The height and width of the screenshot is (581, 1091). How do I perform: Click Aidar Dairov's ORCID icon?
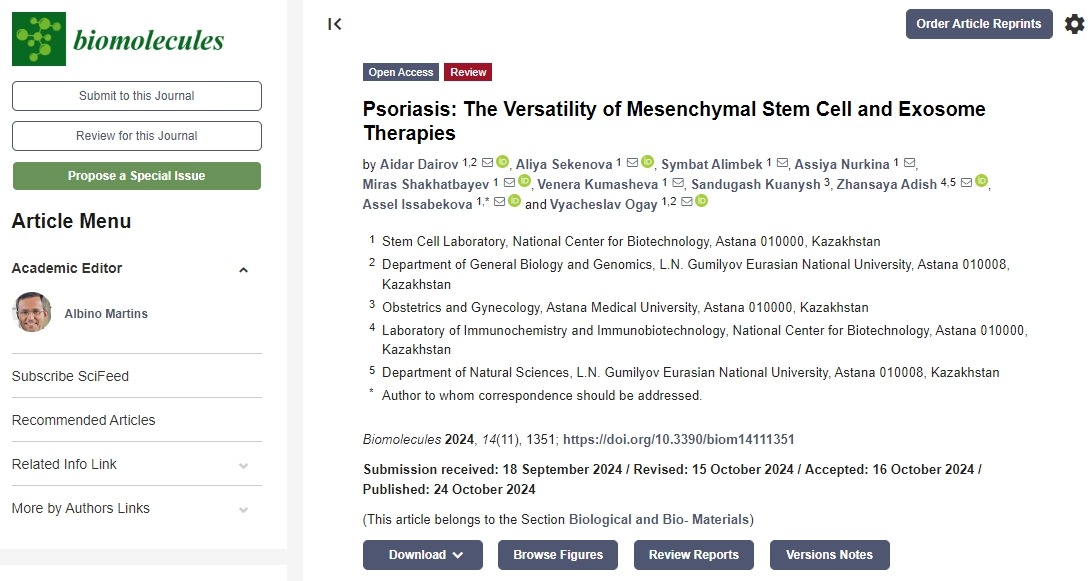pos(503,162)
